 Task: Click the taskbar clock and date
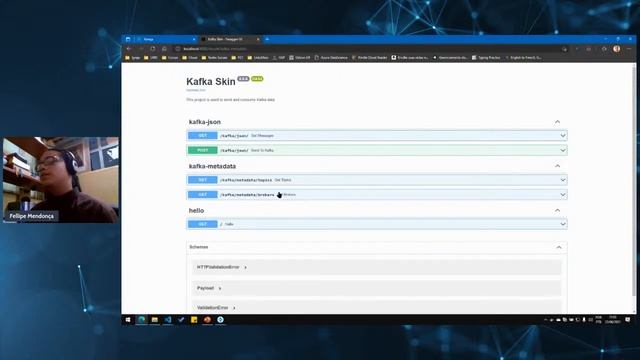[613, 320]
